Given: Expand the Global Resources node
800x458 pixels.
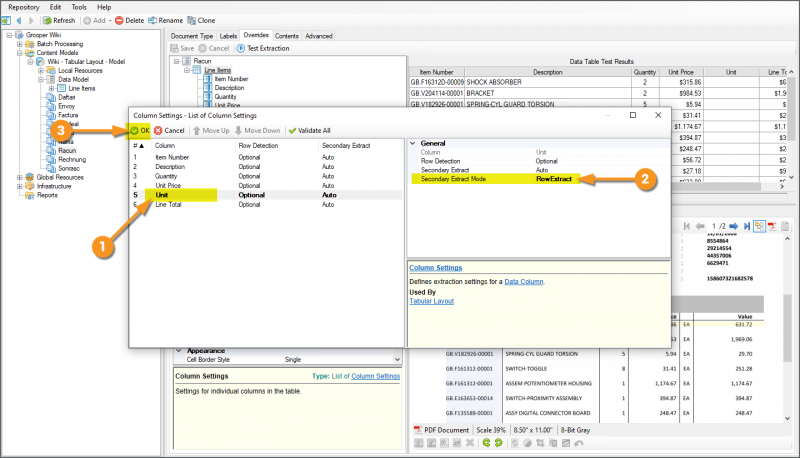Looking at the screenshot, I should [17, 177].
